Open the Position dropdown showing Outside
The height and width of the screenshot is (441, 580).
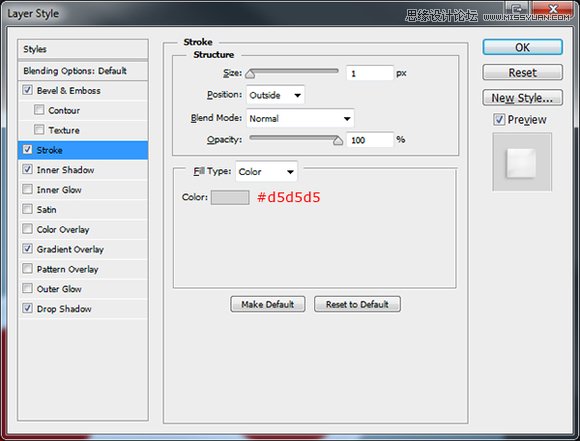[275, 95]
